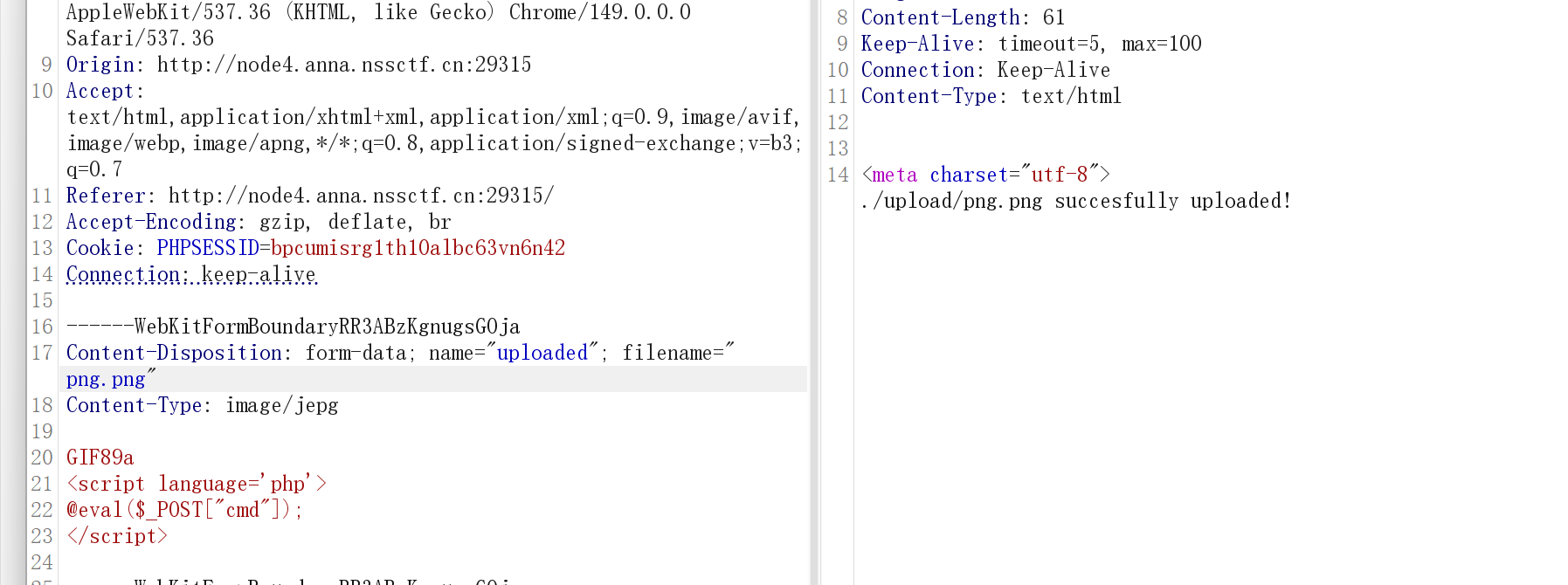Click the ./upload/png.png succesfully uploaded! message
This screenshot has width=1568, height=585.
tap(1076, 201)
